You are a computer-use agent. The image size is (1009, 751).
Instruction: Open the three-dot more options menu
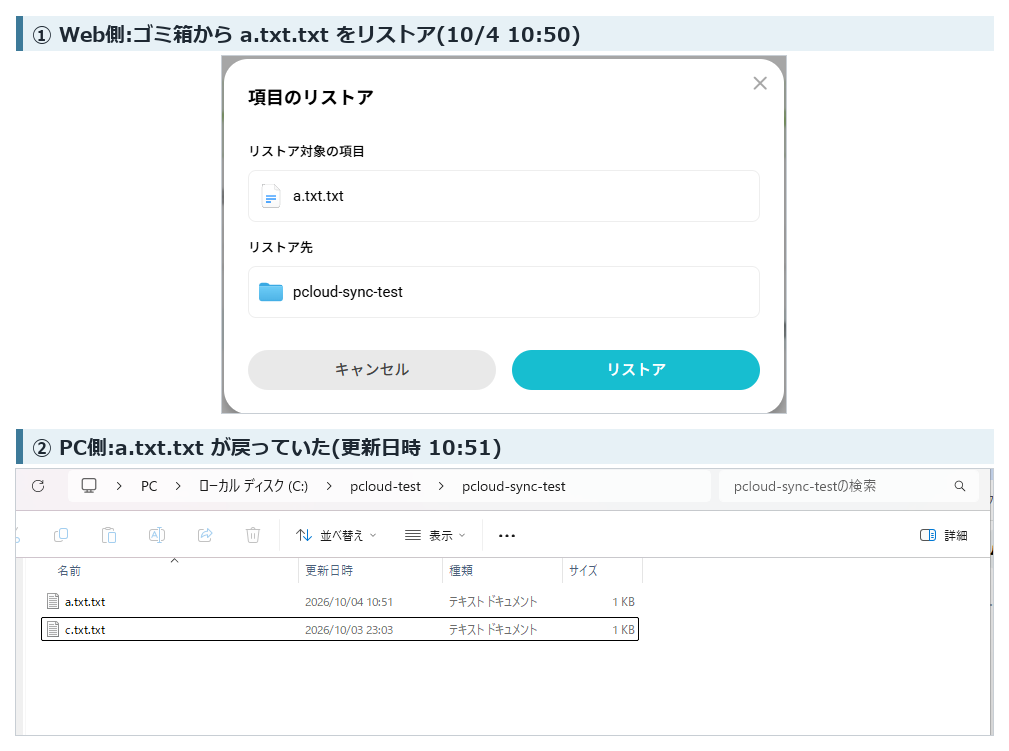tap(507, 535)
